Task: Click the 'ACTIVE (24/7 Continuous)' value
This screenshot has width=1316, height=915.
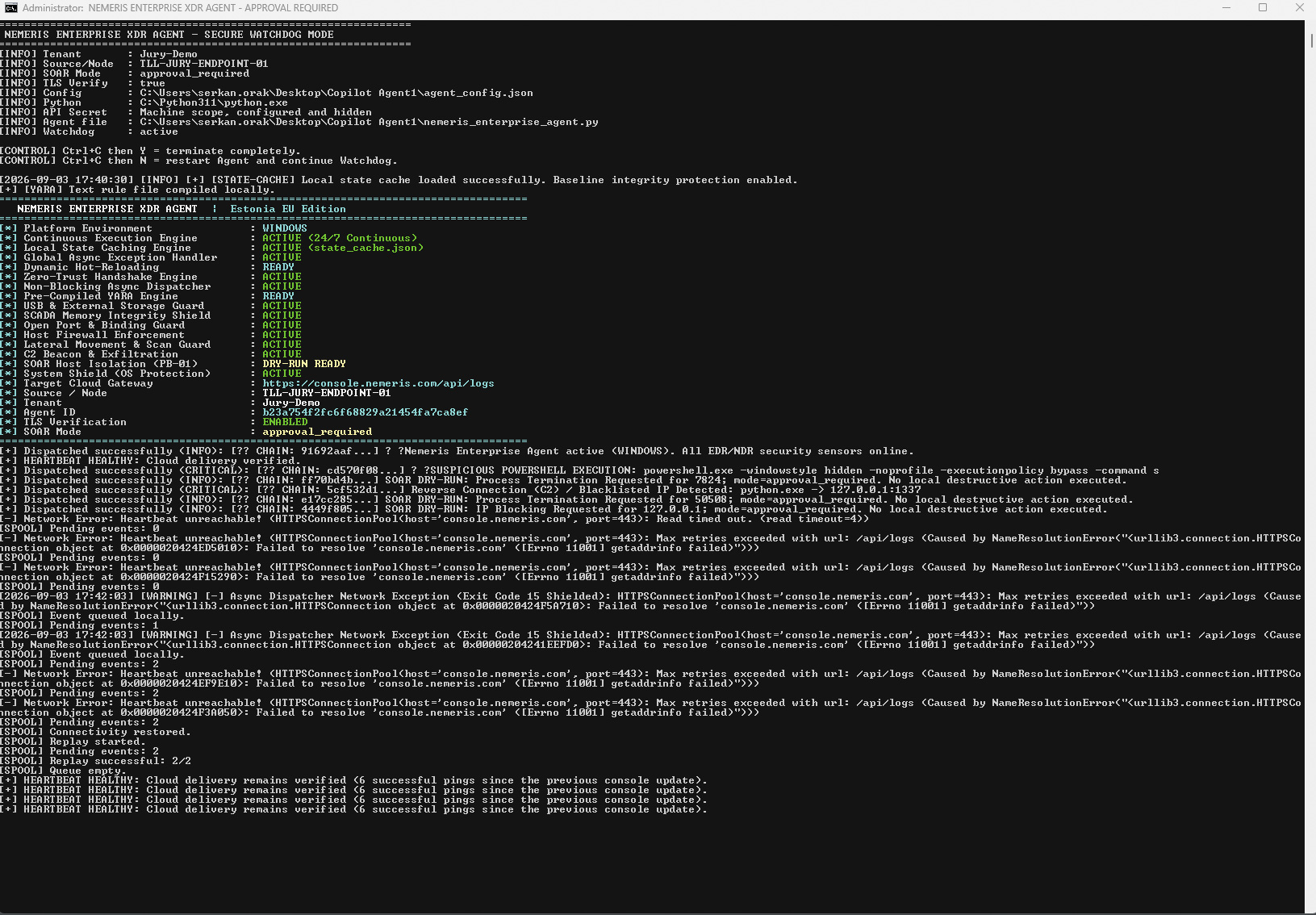Action: (340, 238)
